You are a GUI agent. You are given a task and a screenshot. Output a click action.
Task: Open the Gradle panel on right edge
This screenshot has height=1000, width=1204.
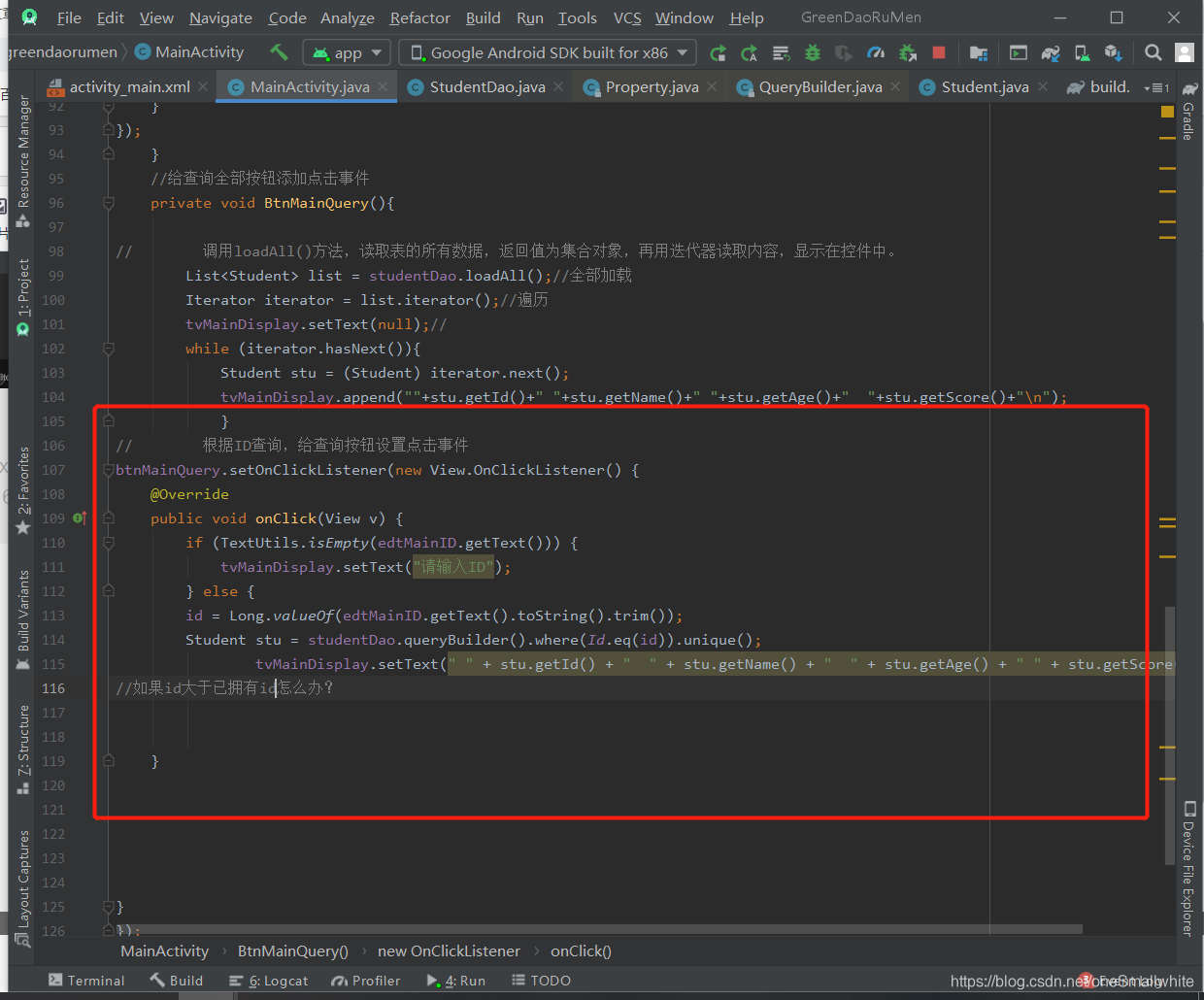pos(1188,112)
